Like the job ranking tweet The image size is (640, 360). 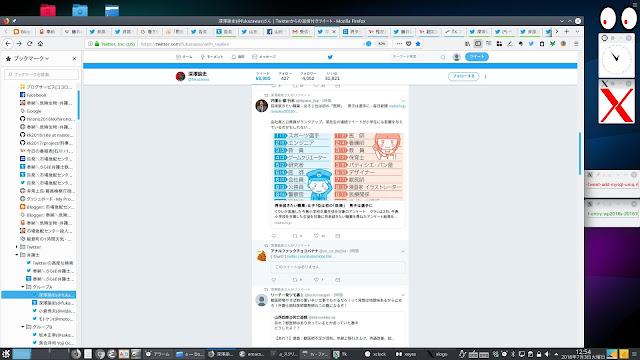click(316, 236)
